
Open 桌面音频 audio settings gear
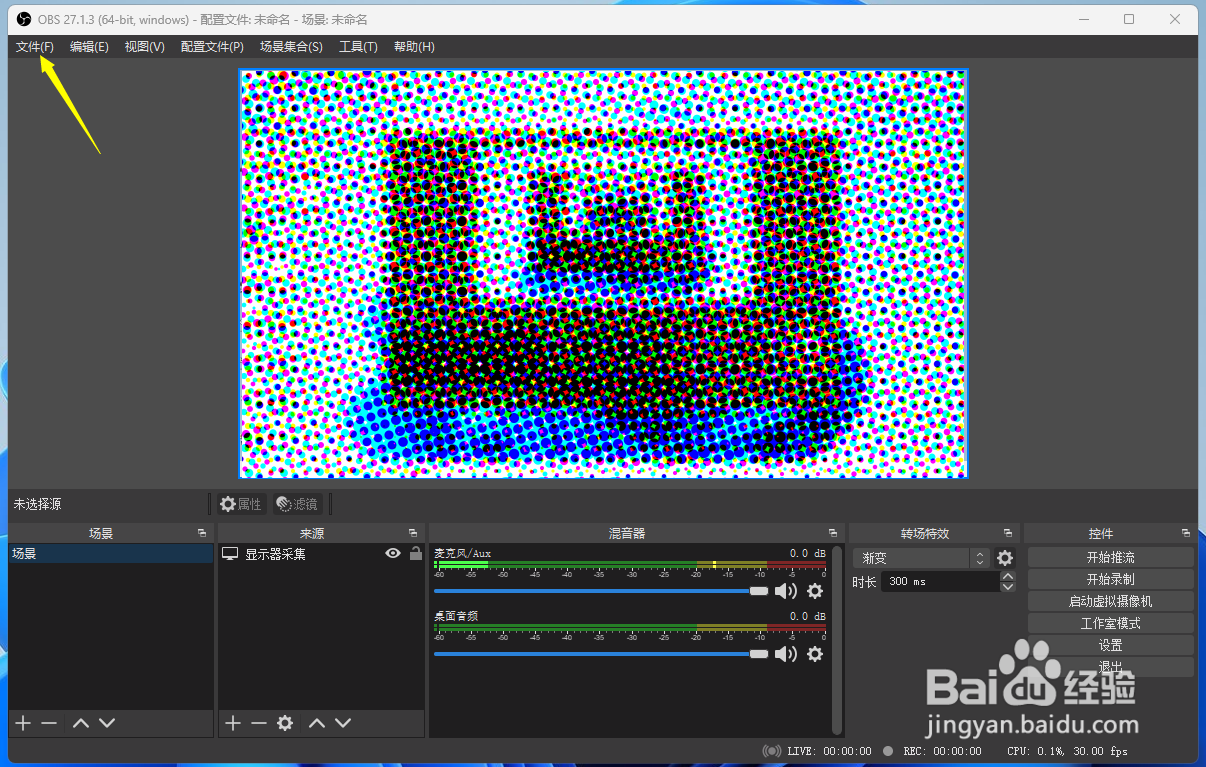point(815,654)
